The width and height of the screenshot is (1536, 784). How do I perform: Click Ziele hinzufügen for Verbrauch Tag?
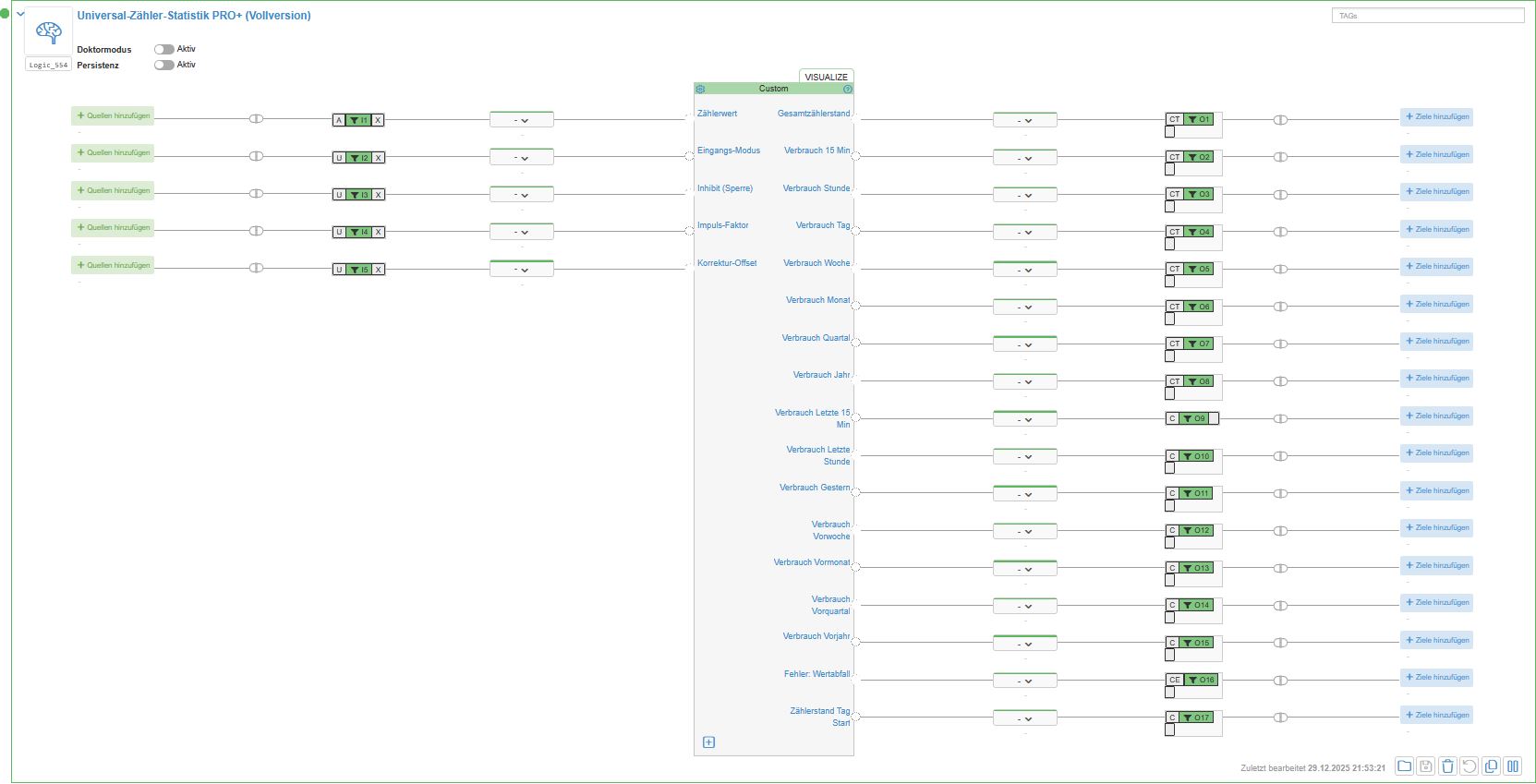click(1436, 229)
